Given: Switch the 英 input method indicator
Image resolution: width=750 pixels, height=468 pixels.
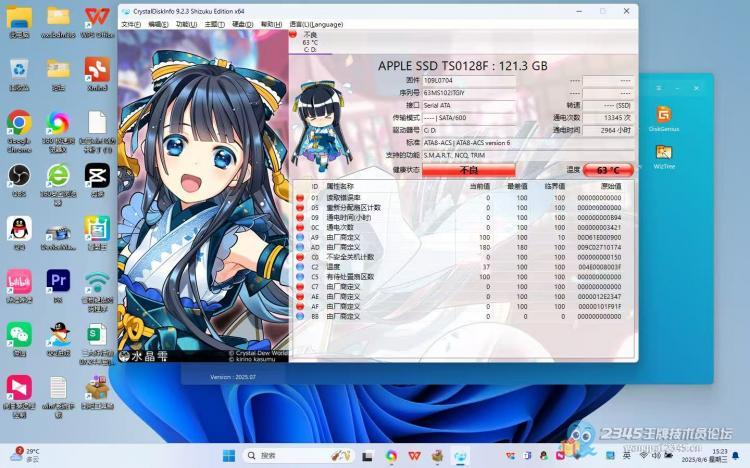Looking at the screenshot, I should click(627, 455).
